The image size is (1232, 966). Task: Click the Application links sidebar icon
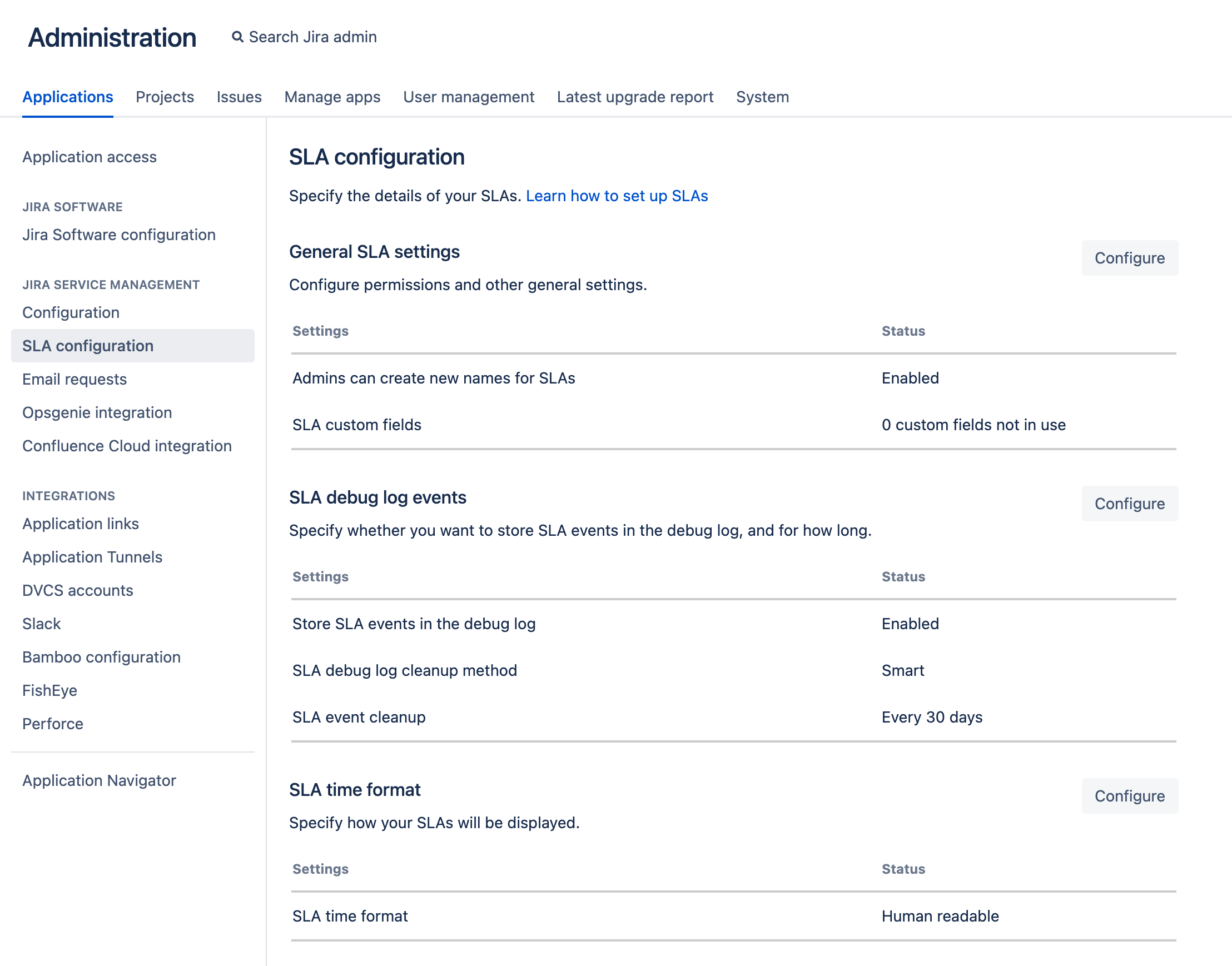[x=79, y=523]
